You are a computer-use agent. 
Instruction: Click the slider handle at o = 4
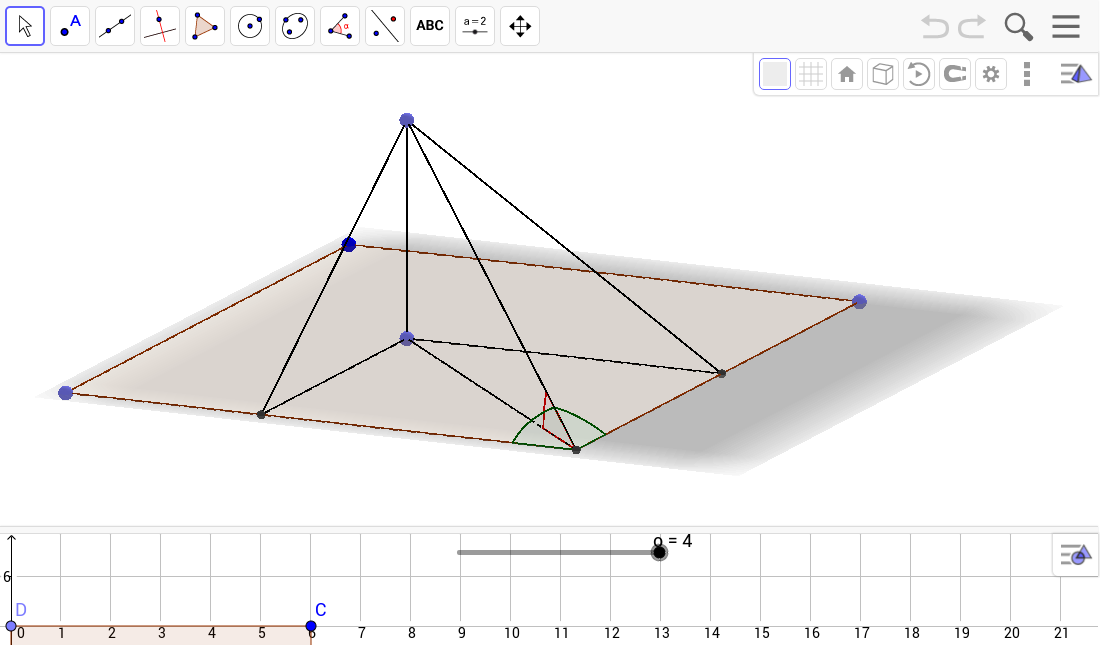(659, 553)
